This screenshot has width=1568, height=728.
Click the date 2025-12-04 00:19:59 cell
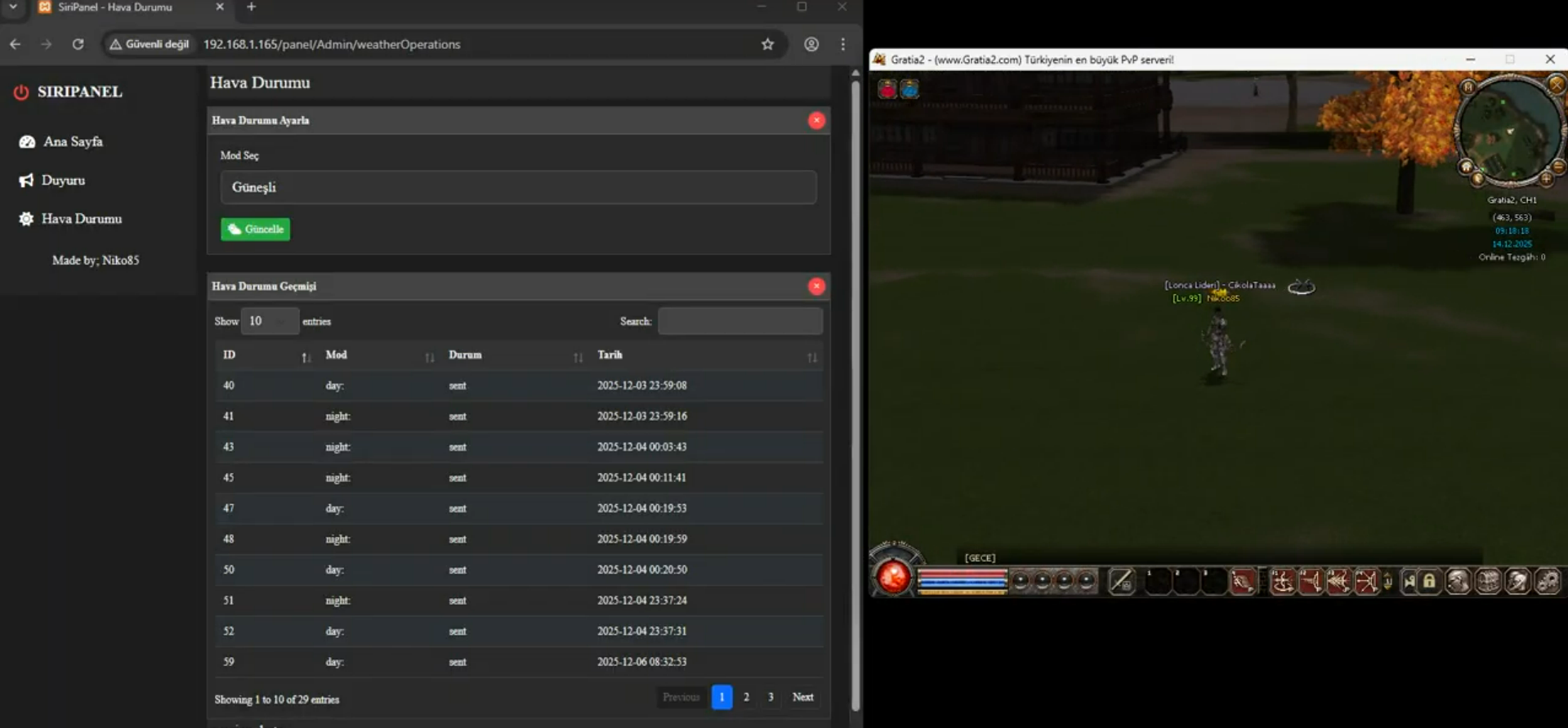641,539
